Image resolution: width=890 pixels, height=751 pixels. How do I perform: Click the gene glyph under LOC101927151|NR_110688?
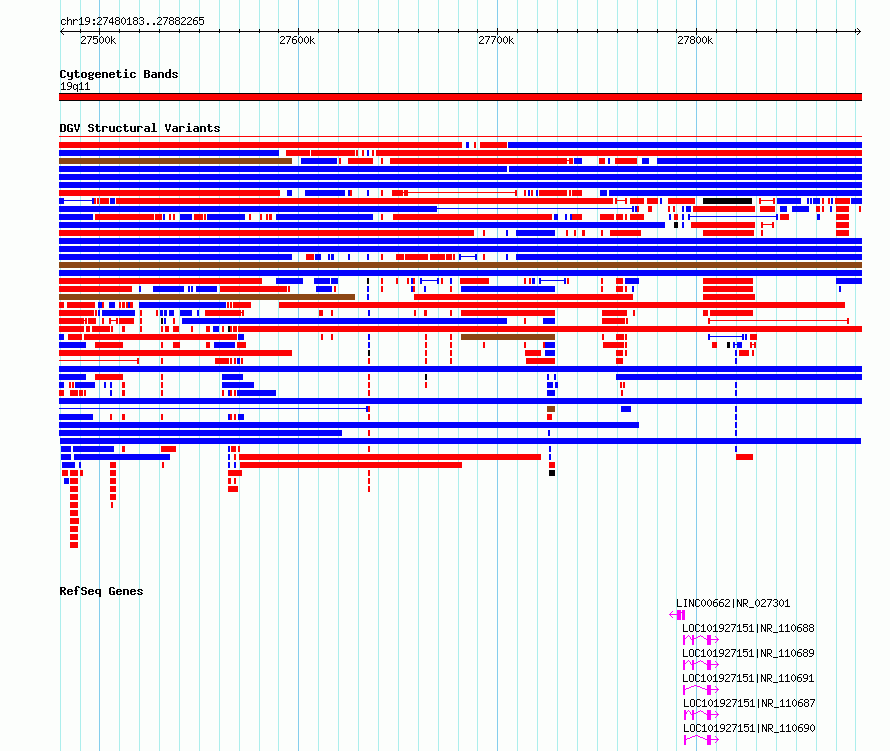pyautogui.click(x=701, y=640)
